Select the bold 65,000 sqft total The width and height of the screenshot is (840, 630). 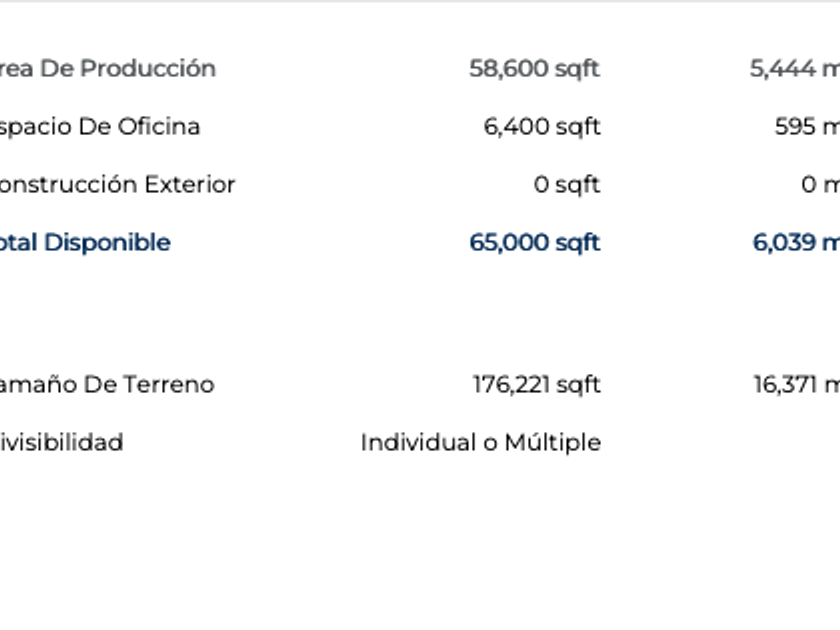point(534,242)
